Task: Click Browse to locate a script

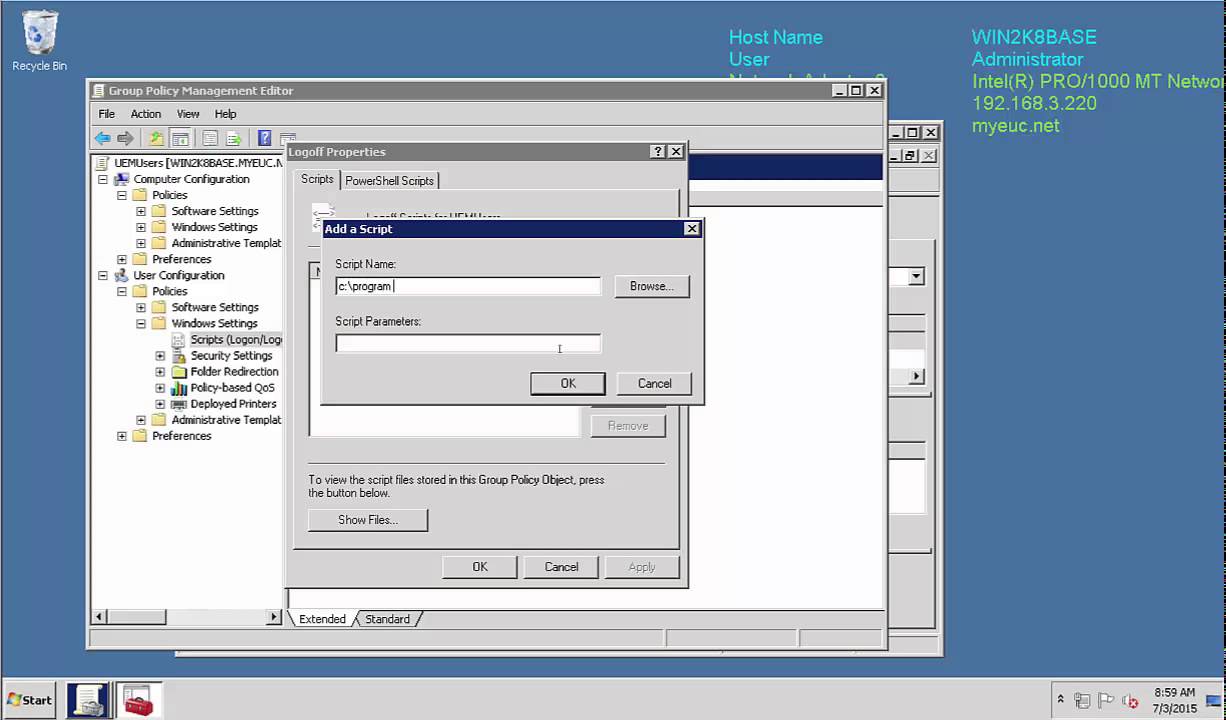Action: tap(651, 286)
